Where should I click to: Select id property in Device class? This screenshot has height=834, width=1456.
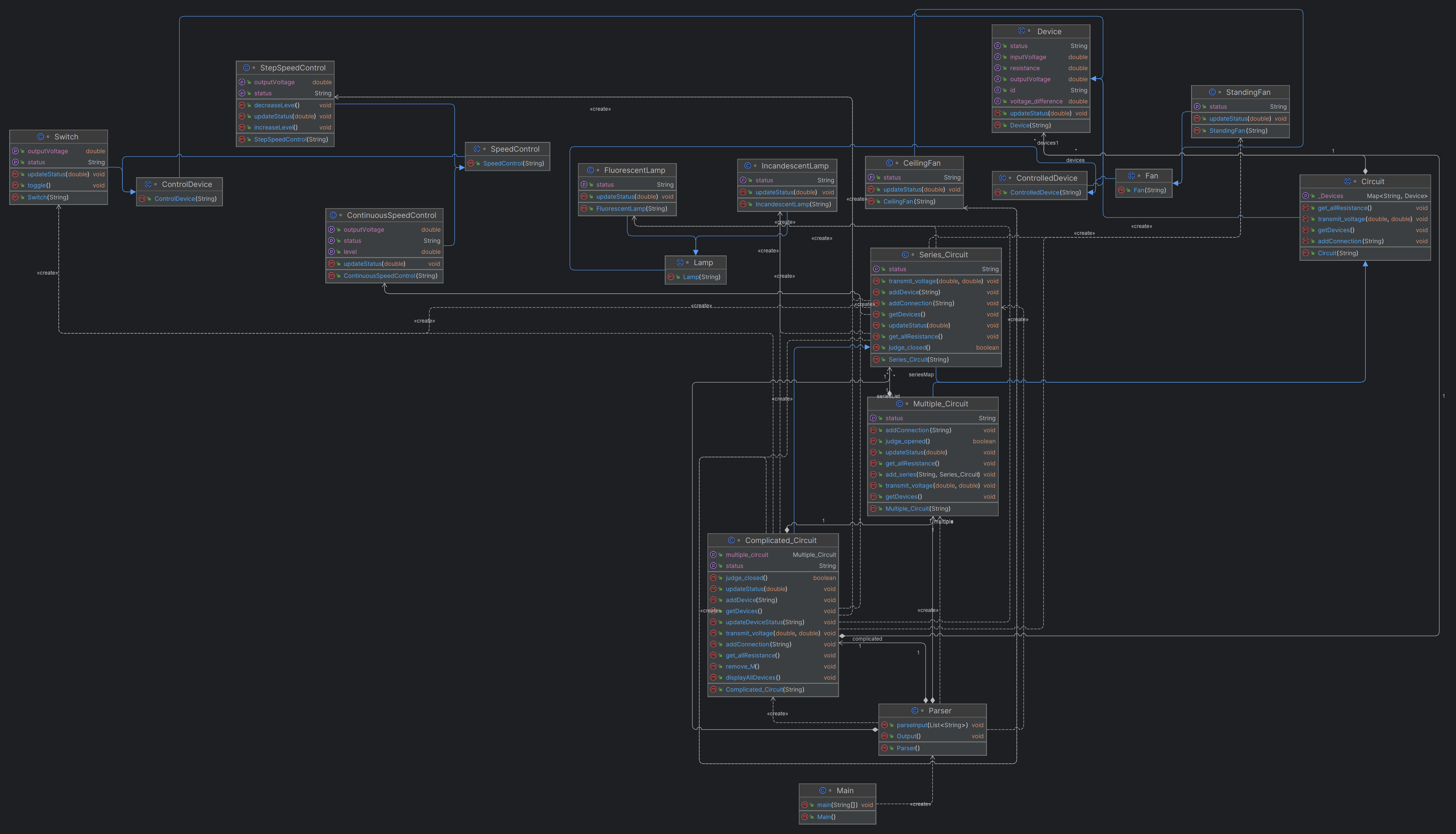point(1041,90)
